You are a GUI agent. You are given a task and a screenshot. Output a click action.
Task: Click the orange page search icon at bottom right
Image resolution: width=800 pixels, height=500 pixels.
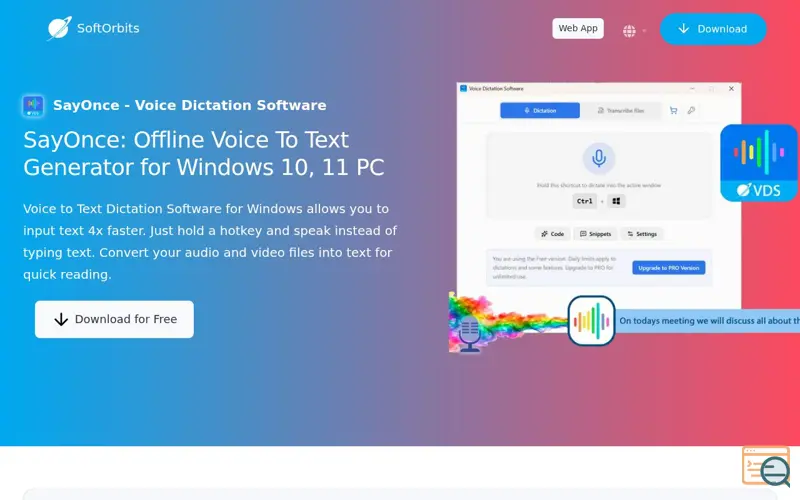(766, 466)
